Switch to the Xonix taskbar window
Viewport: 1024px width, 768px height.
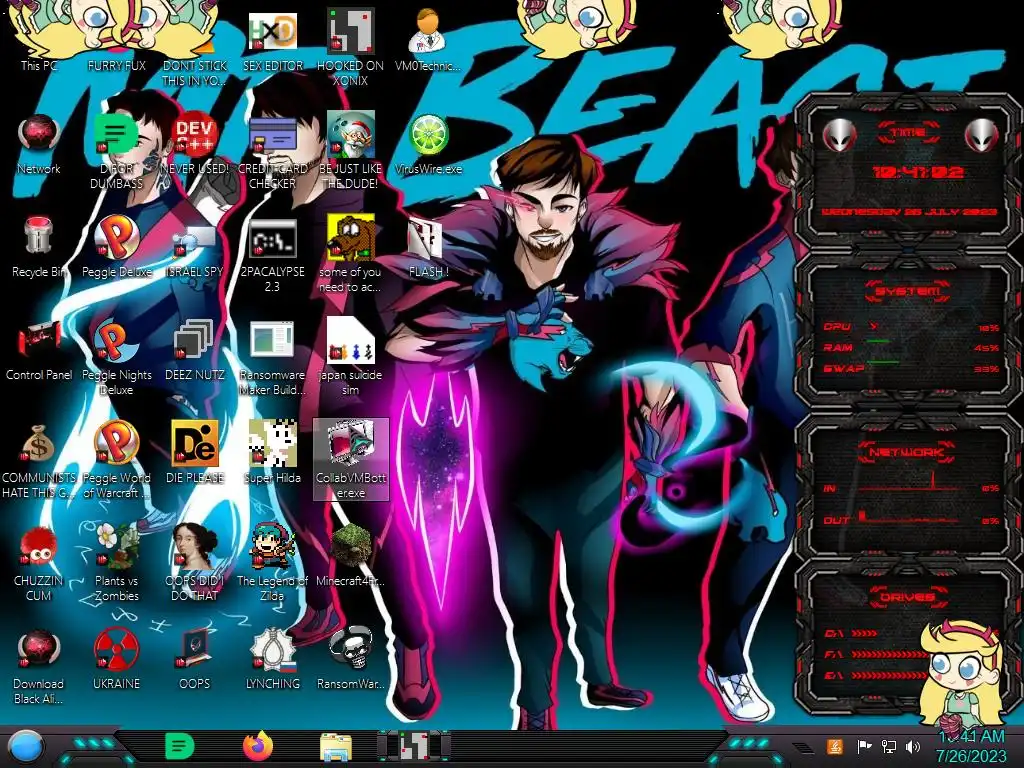414,746
